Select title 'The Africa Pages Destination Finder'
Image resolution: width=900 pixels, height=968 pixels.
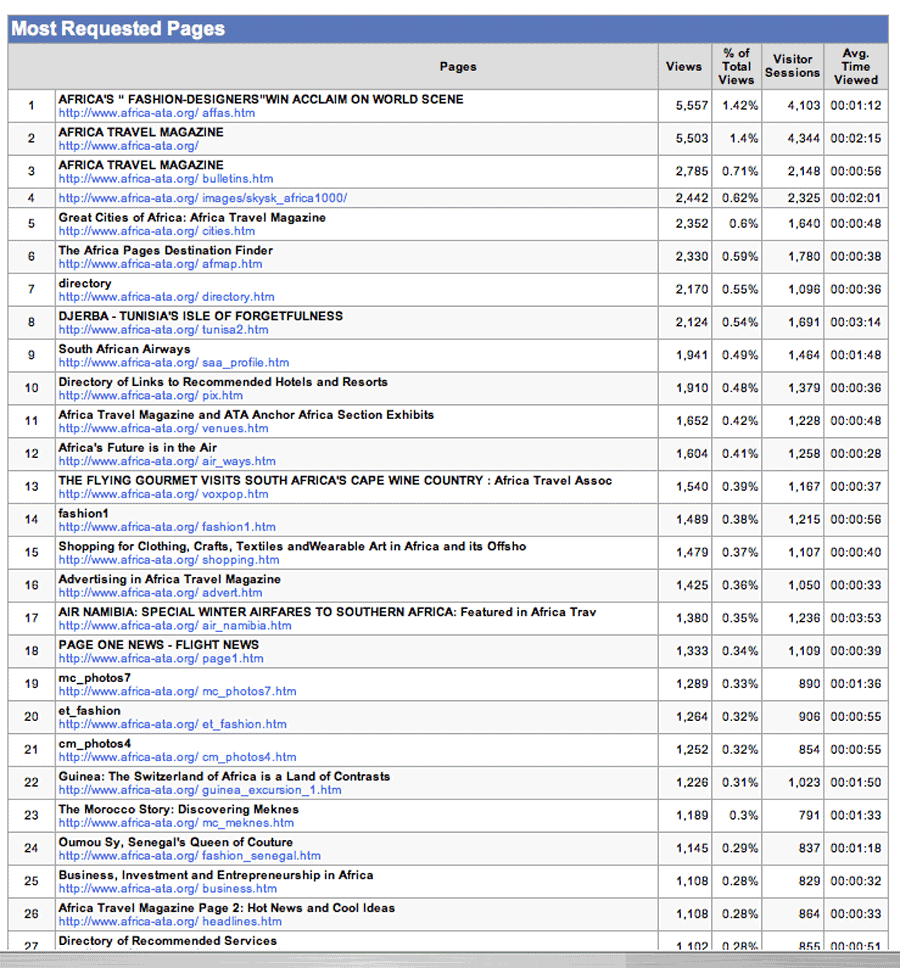point(165,250)
